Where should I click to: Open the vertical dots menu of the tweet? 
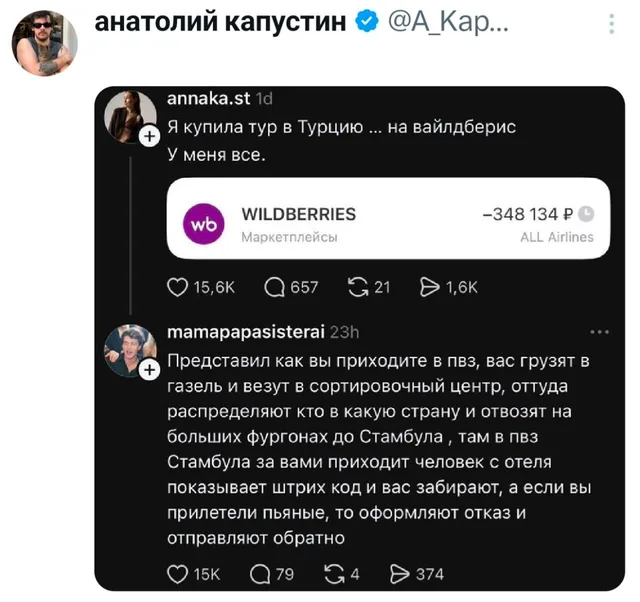611,24
